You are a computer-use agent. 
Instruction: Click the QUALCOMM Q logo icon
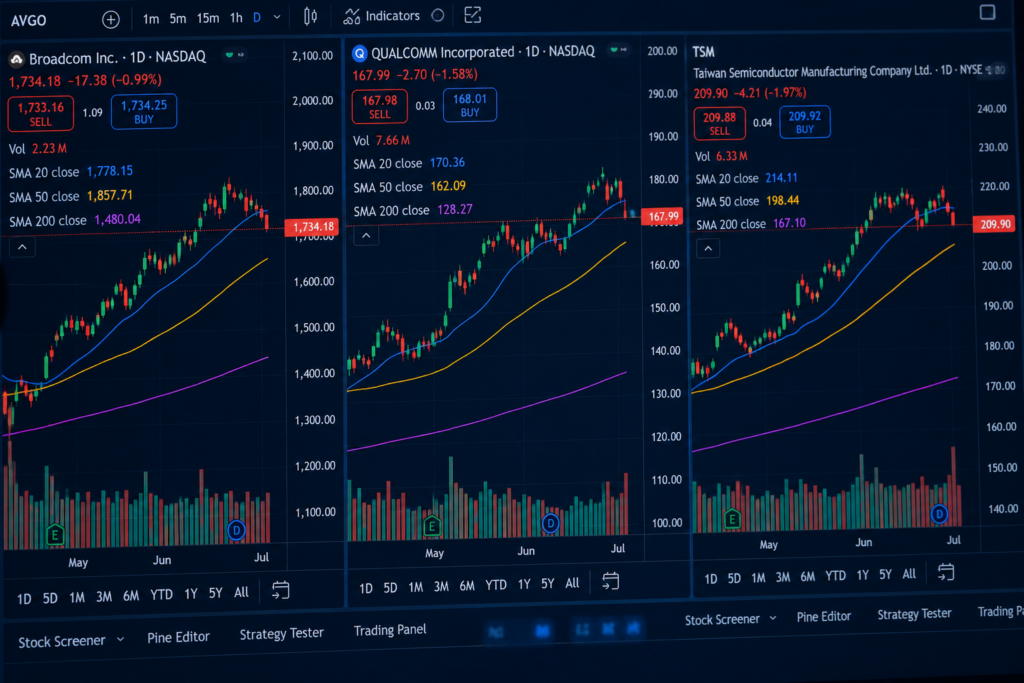pyautogui.click(x=359, y=53)
